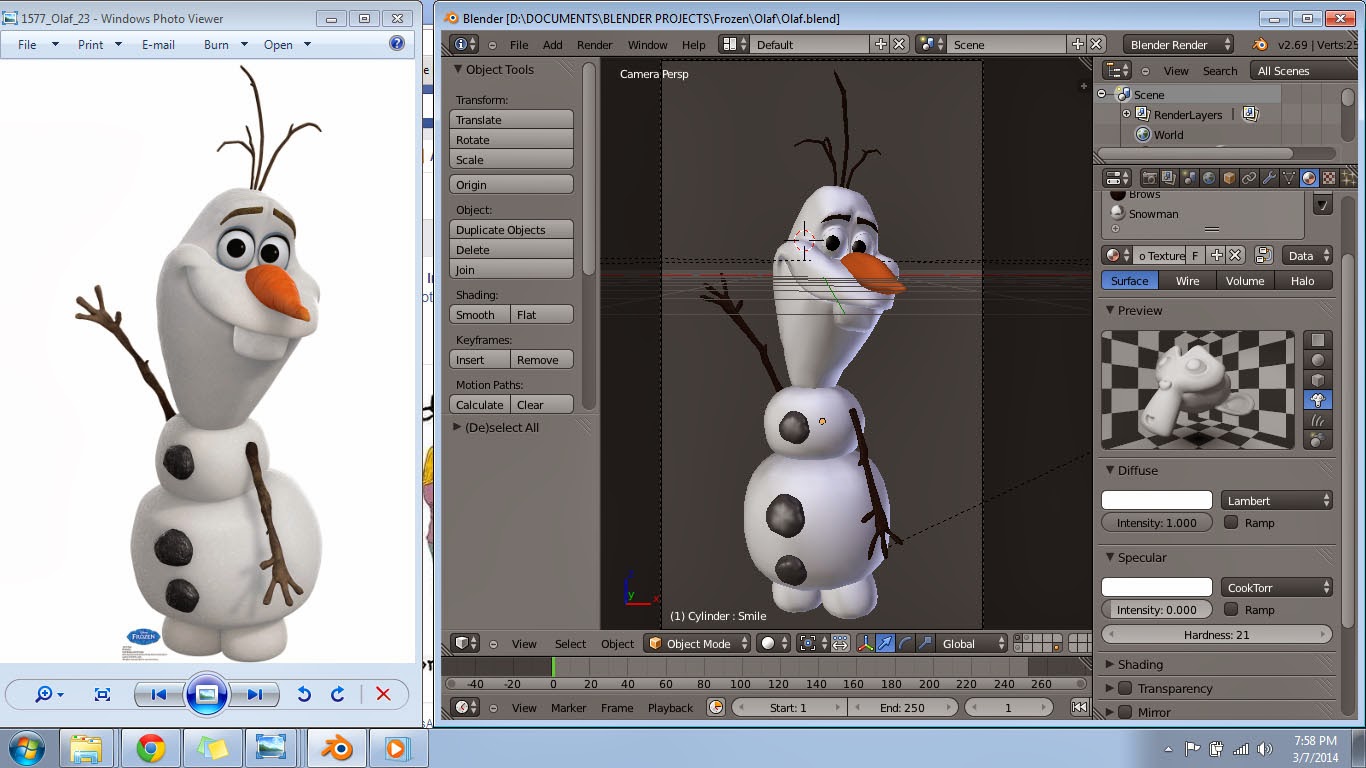1366x768 pixels.
Task: Select the Surface material type
Action: tap(1130, 281)
